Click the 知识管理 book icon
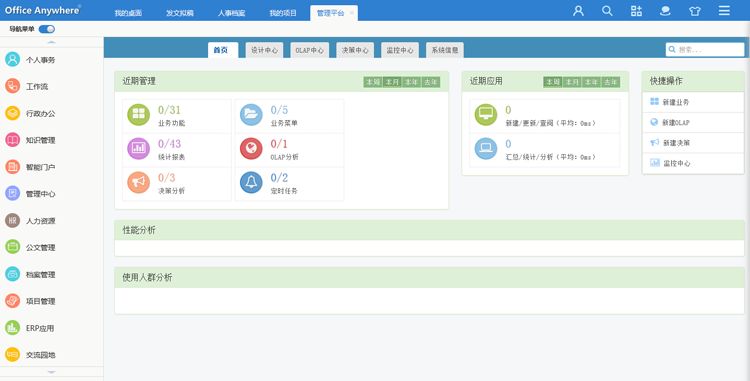 pyautogui.click(x=12, y=140)
